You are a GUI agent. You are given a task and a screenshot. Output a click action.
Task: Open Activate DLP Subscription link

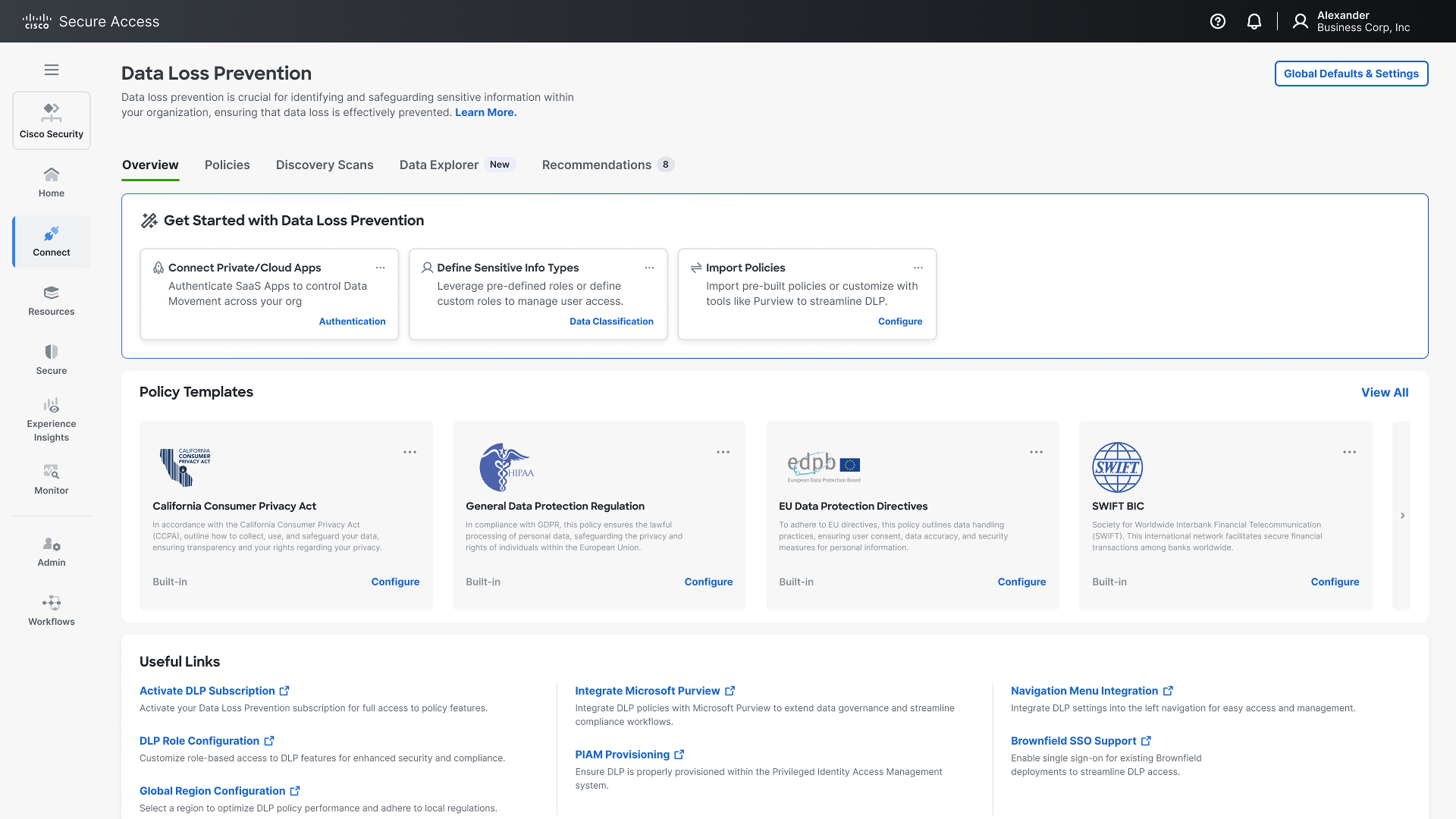(207, 691)
